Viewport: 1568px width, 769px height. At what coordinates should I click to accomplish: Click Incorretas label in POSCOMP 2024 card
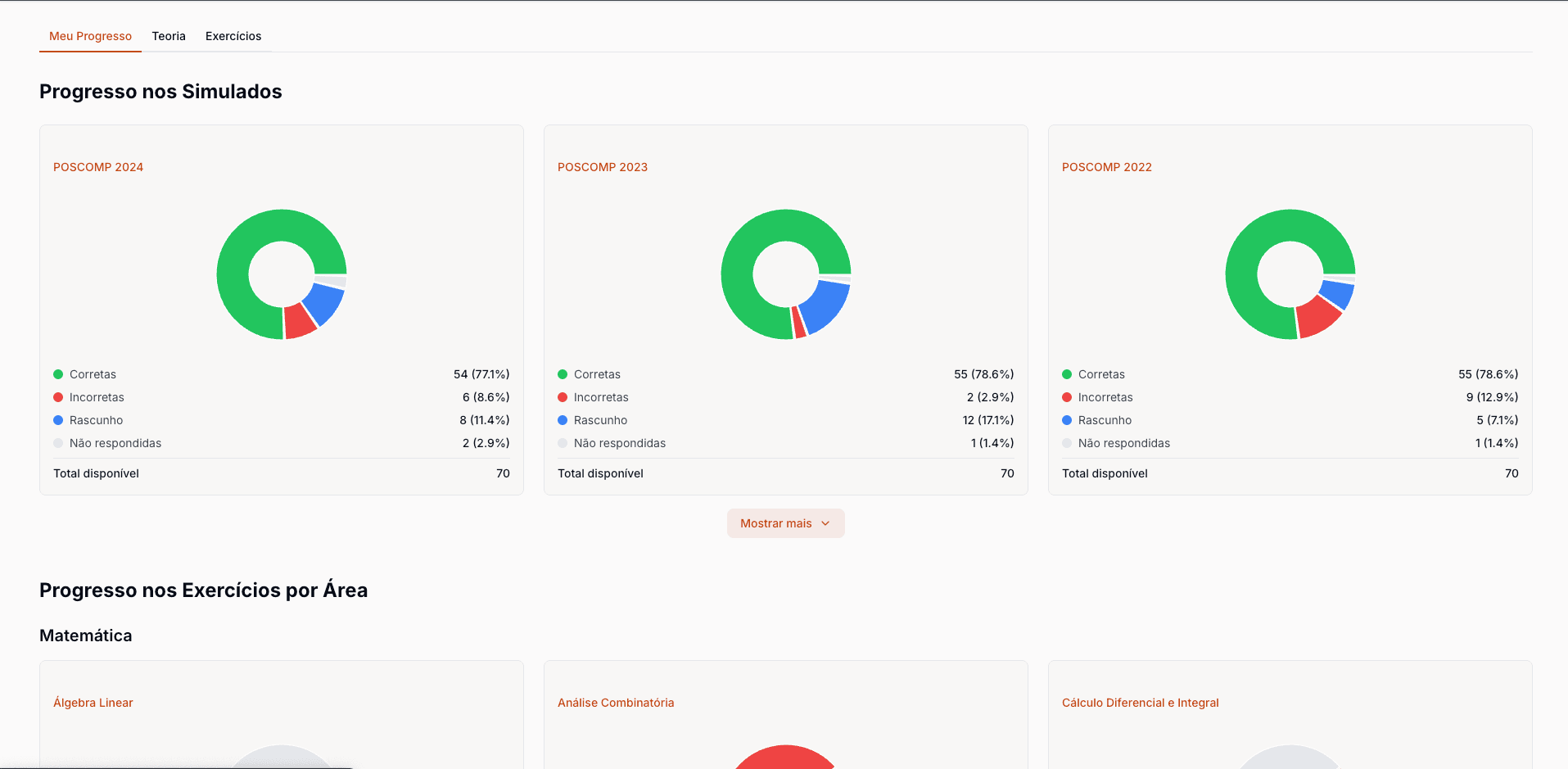(x=97, y=397)
